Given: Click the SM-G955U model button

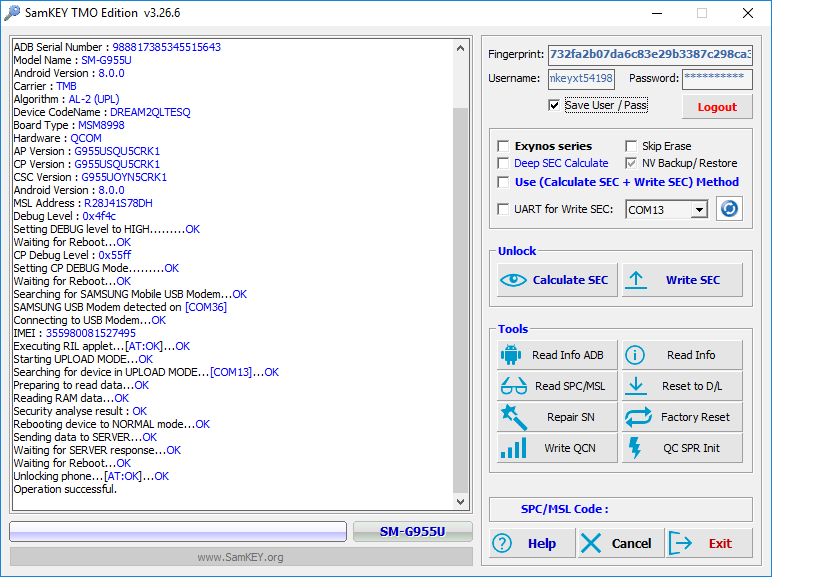Looking at the screenshot, I should 413,532.
